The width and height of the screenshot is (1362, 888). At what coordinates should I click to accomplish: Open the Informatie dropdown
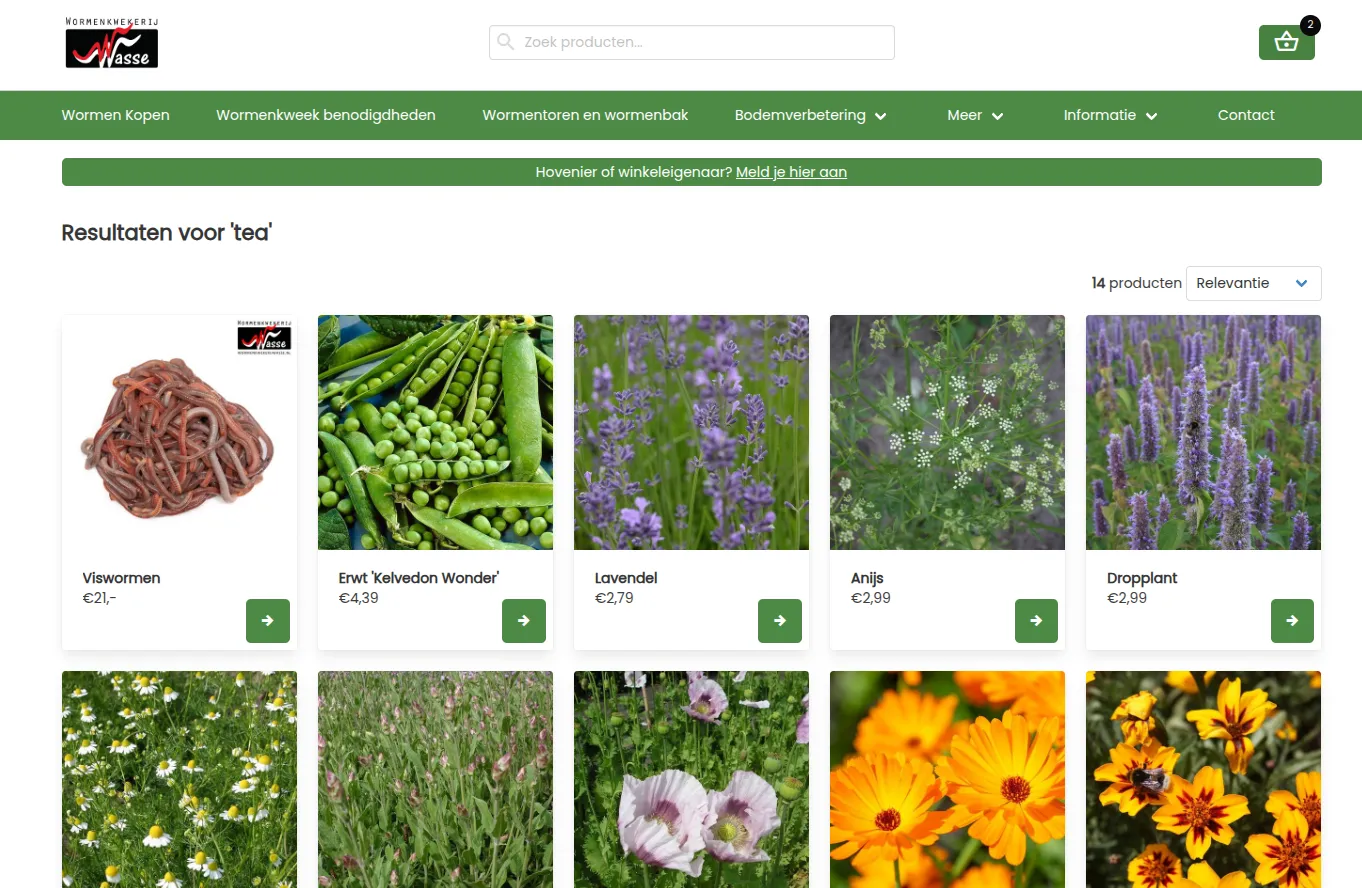click(1110, 115)
